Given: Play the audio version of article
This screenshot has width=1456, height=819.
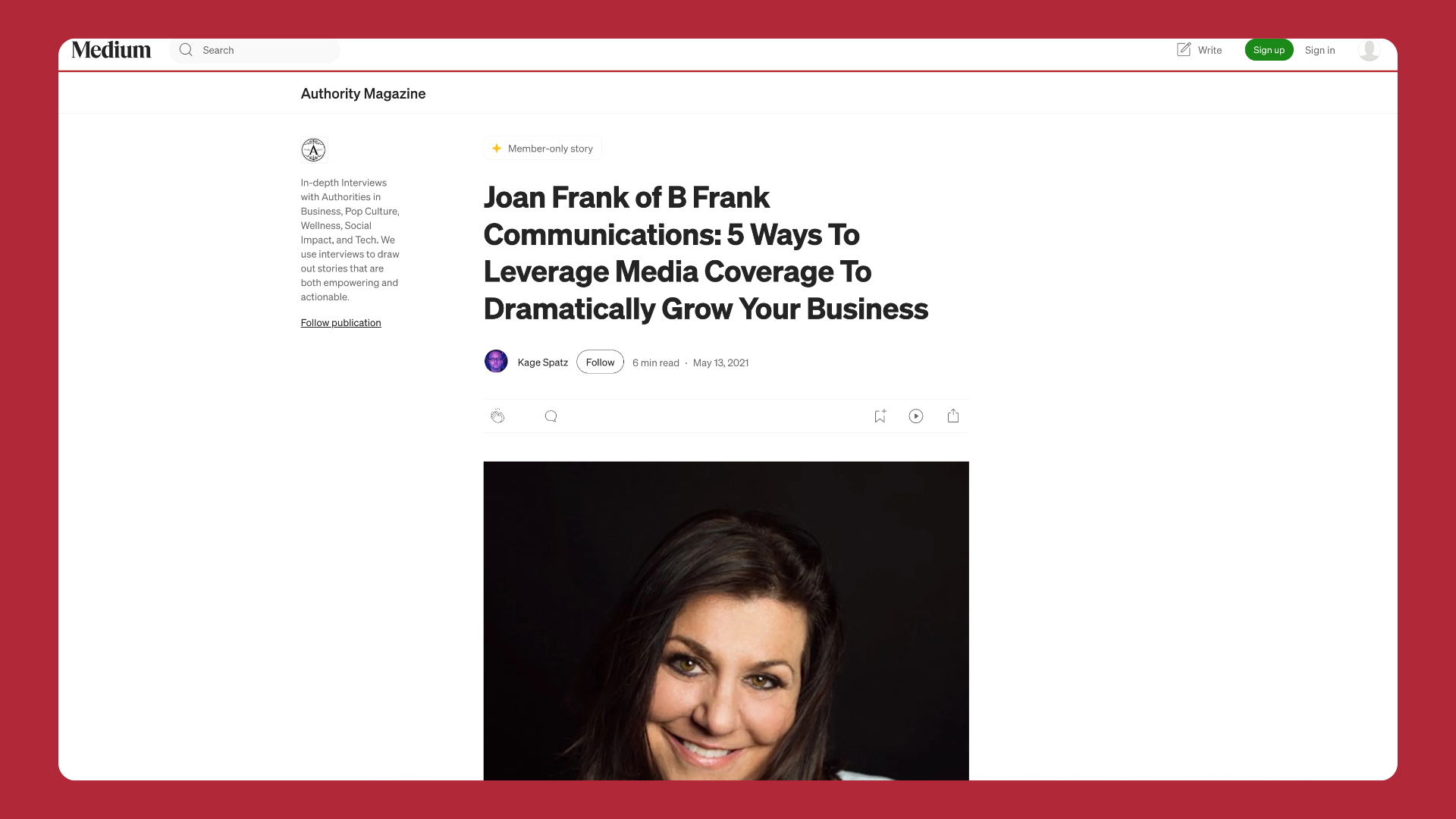Looking at the screenshot, I should (x=916, y=416).
